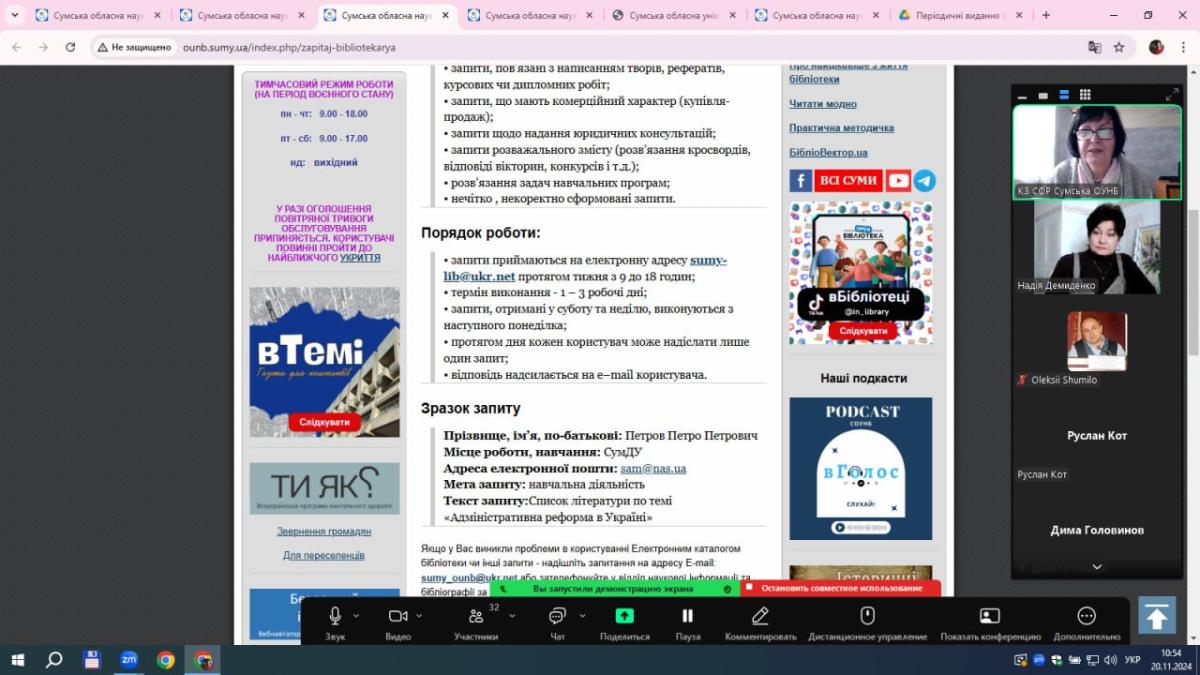
Task: Pause the screen share
Action: tap(687, 616)
